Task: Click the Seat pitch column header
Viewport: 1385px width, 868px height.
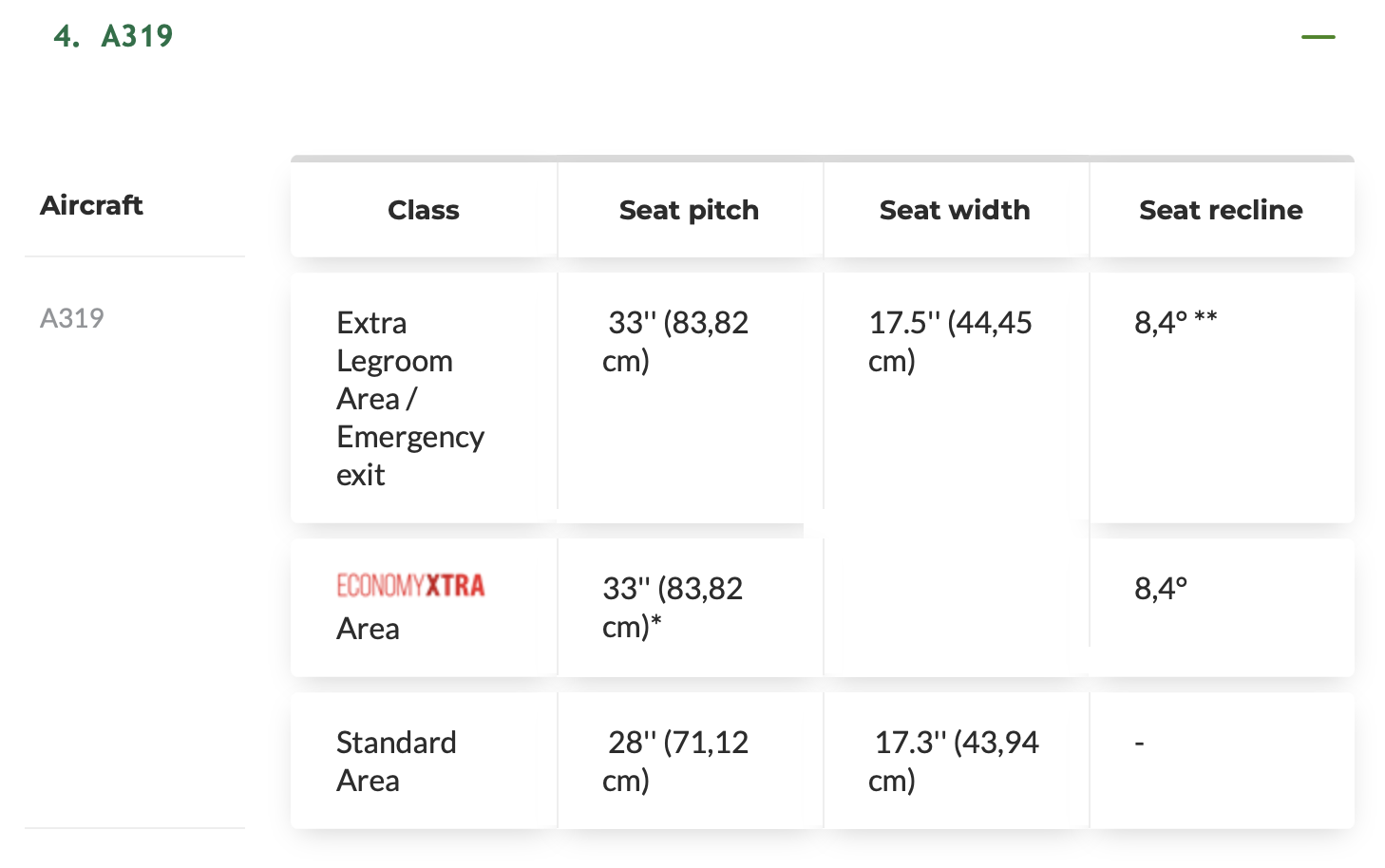Action: tap(690, 210)
